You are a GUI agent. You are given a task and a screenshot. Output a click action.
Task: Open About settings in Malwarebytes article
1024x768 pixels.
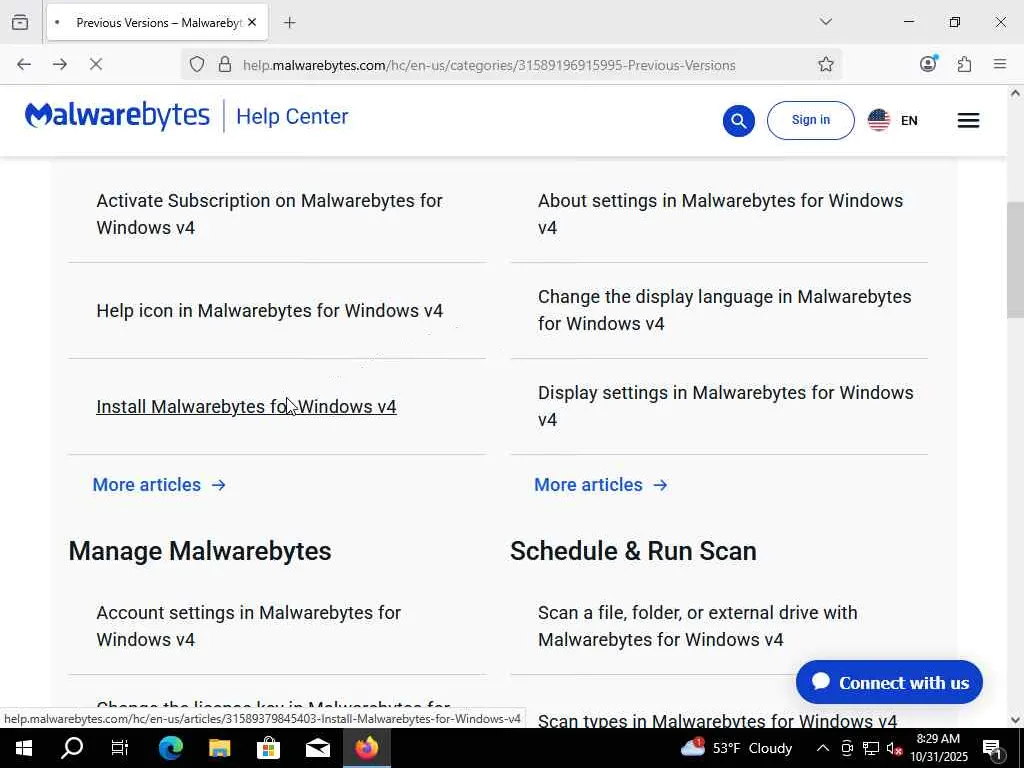tap(720, 214)
